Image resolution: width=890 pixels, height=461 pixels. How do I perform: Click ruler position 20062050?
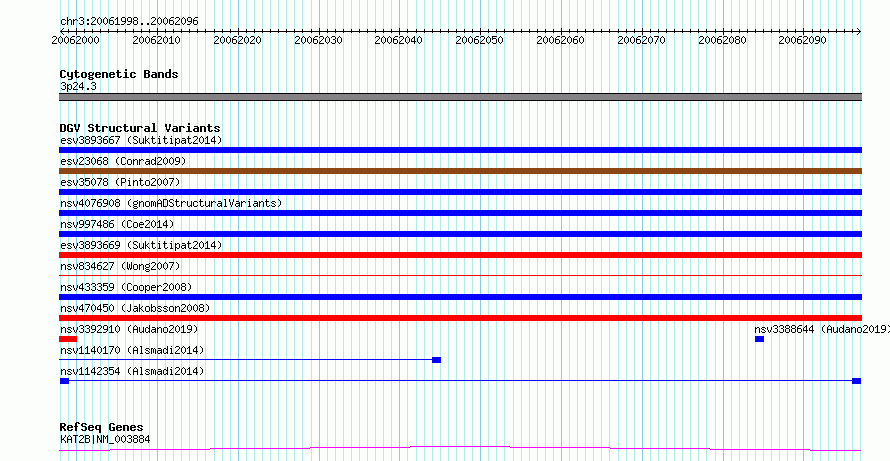[x=480, y=40]
